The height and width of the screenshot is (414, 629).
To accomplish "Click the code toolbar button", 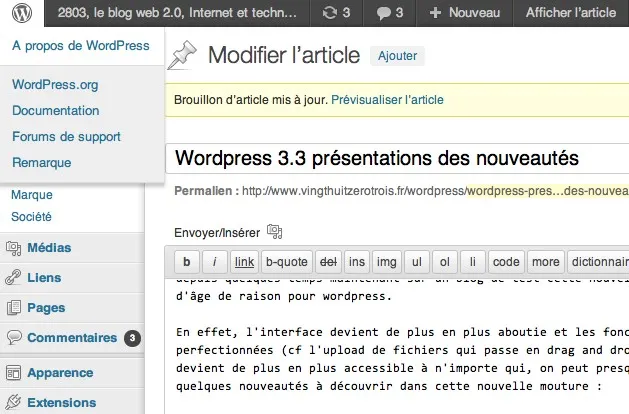I will tap(506, 262).
